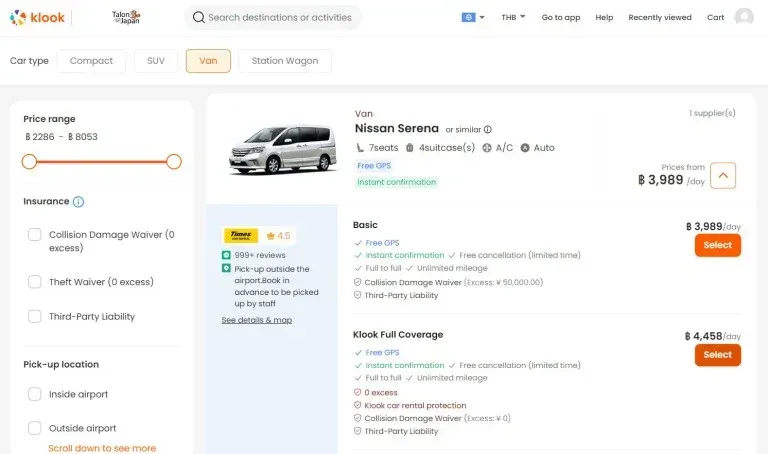
Task: Open the language flag dropdown
Action: click(x=473, y=17)
